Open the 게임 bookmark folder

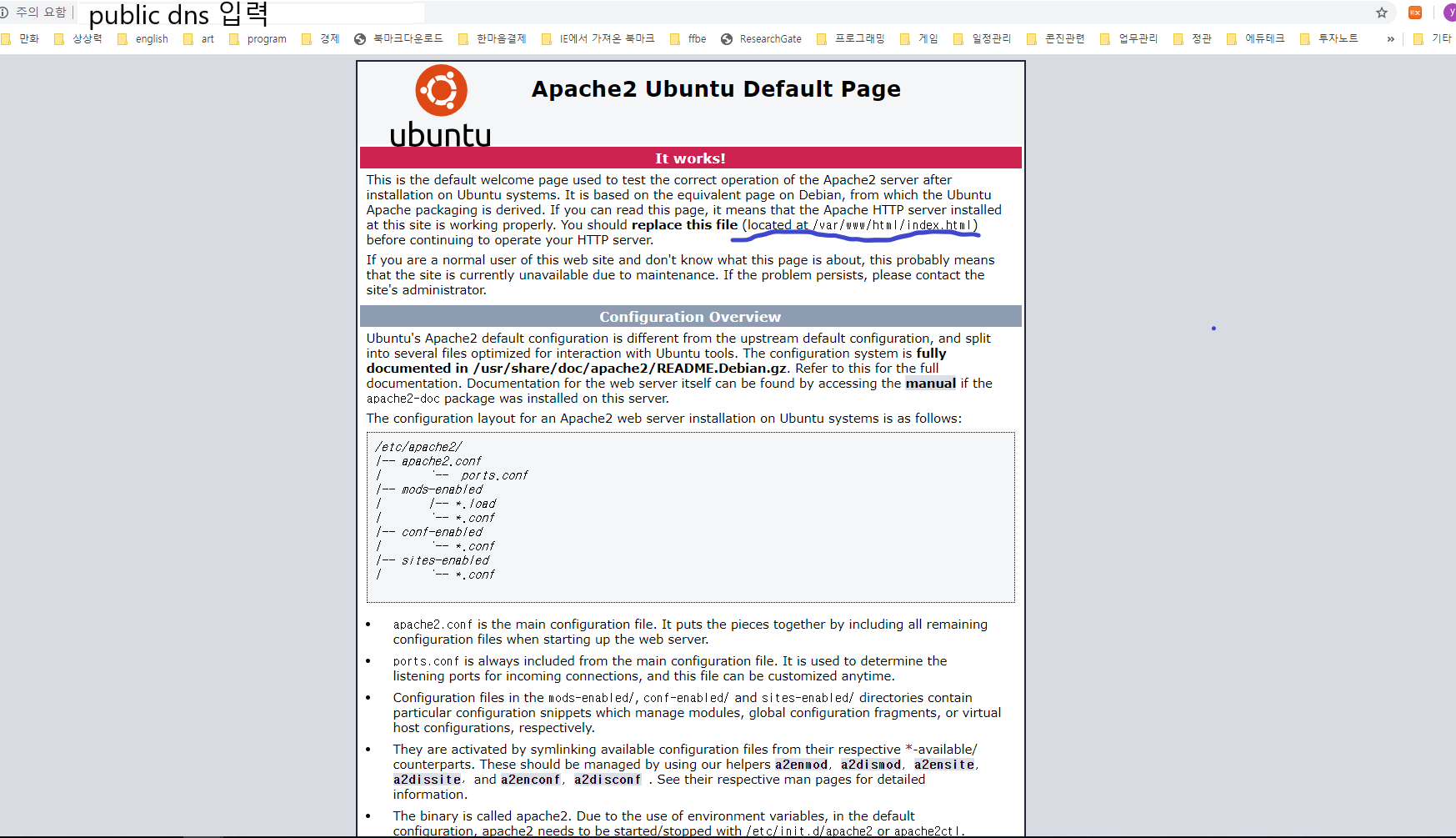(919, 38)
